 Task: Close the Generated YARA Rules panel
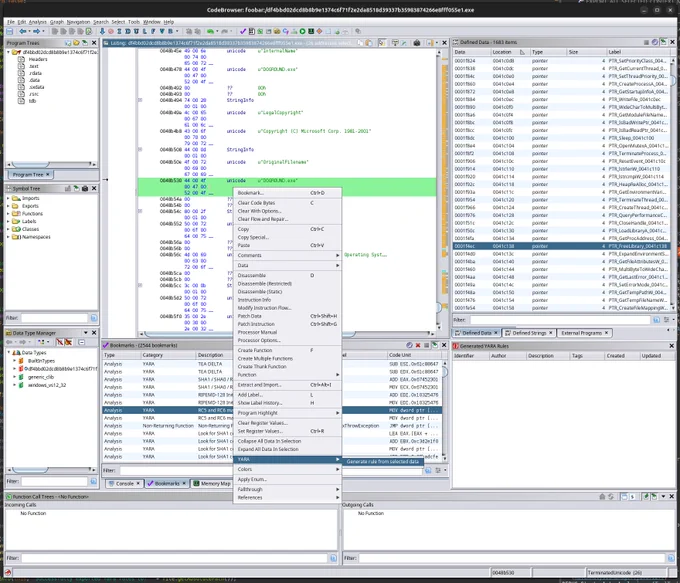[x=671, y=346]
